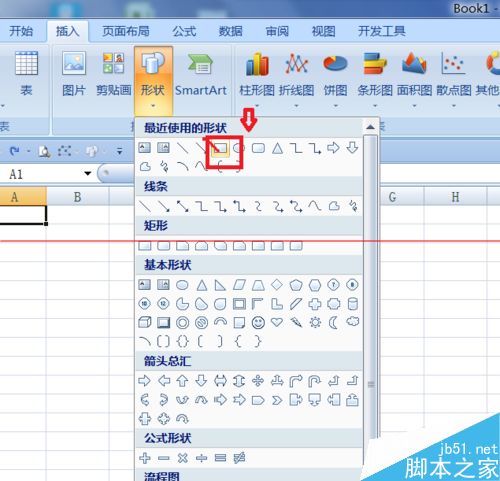Pick the folded corner shape
Viewport: 500px width, 481px height.
pos(239,323)
